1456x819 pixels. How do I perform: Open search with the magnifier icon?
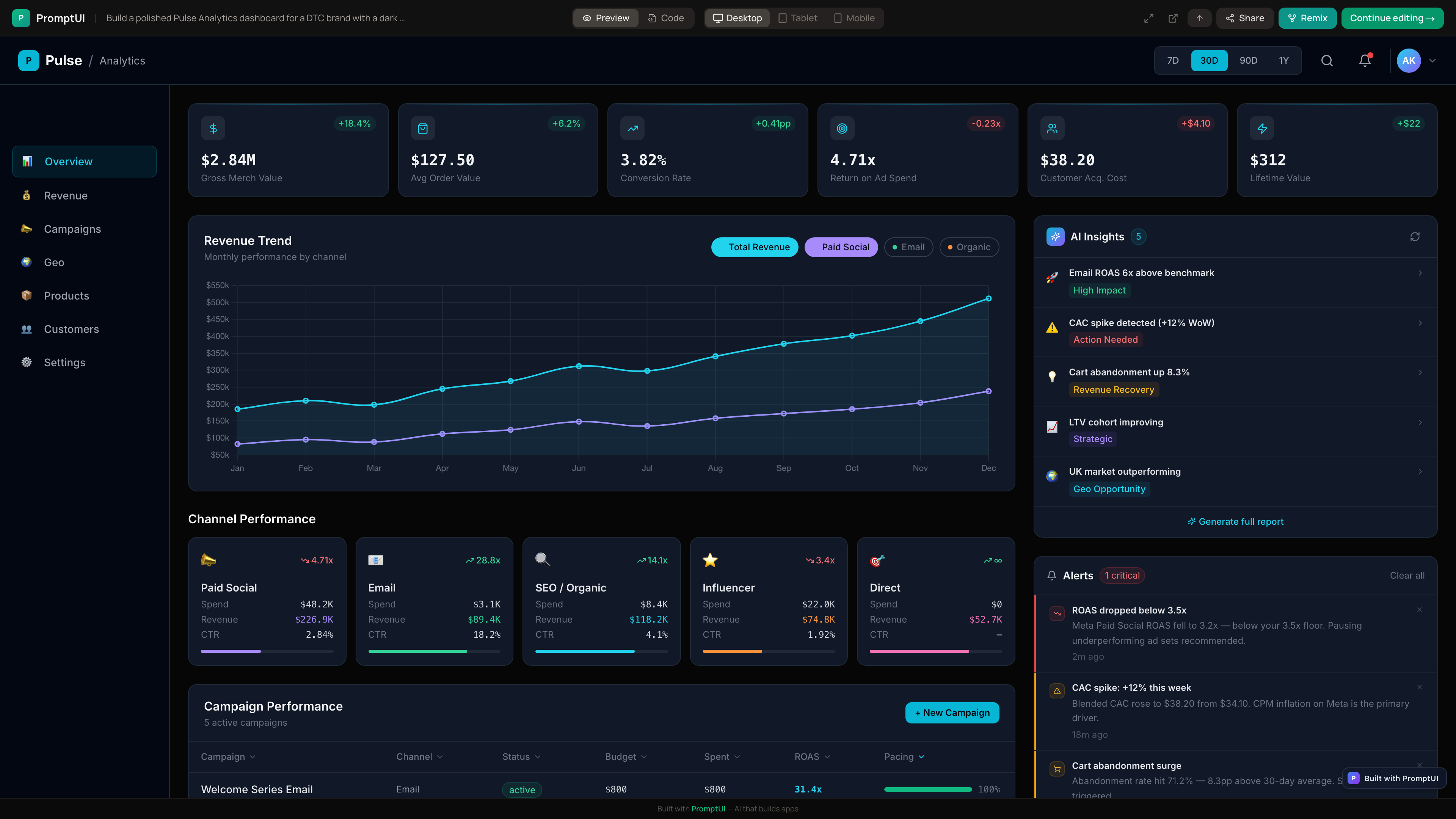pos(1327,61)
